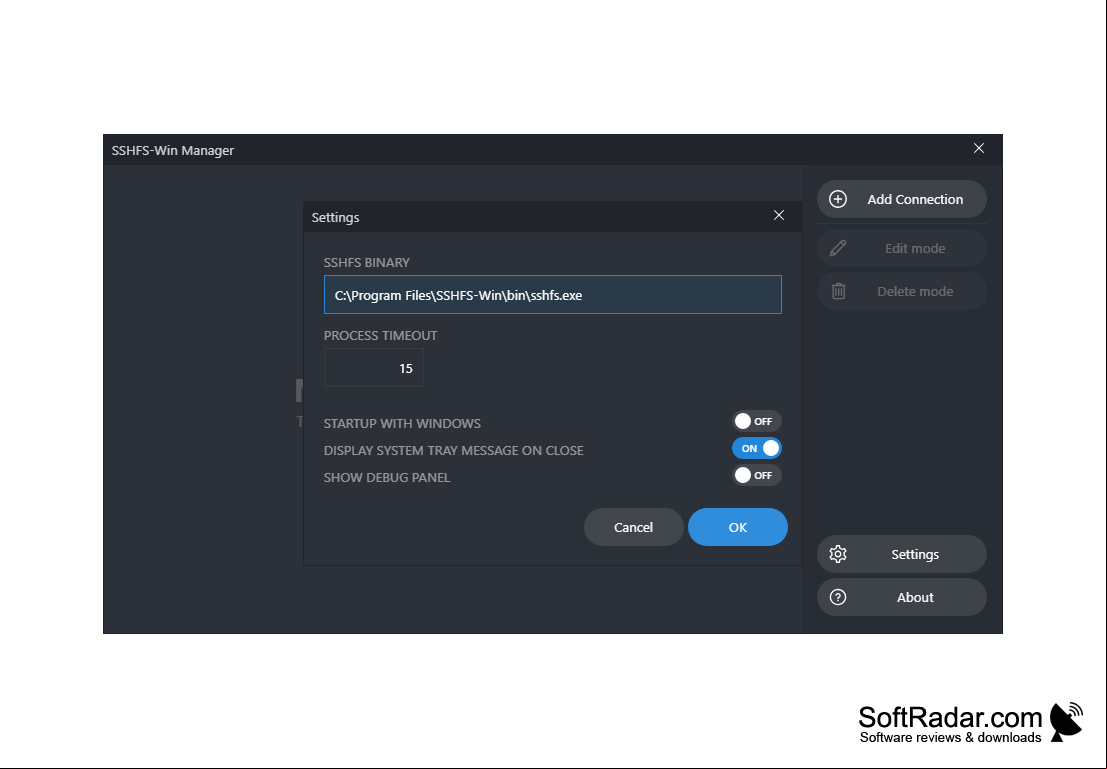The height and width of the screenshot is (769, 1107).
Task: Close the Settings dialog with X
Action: [779, 215]
